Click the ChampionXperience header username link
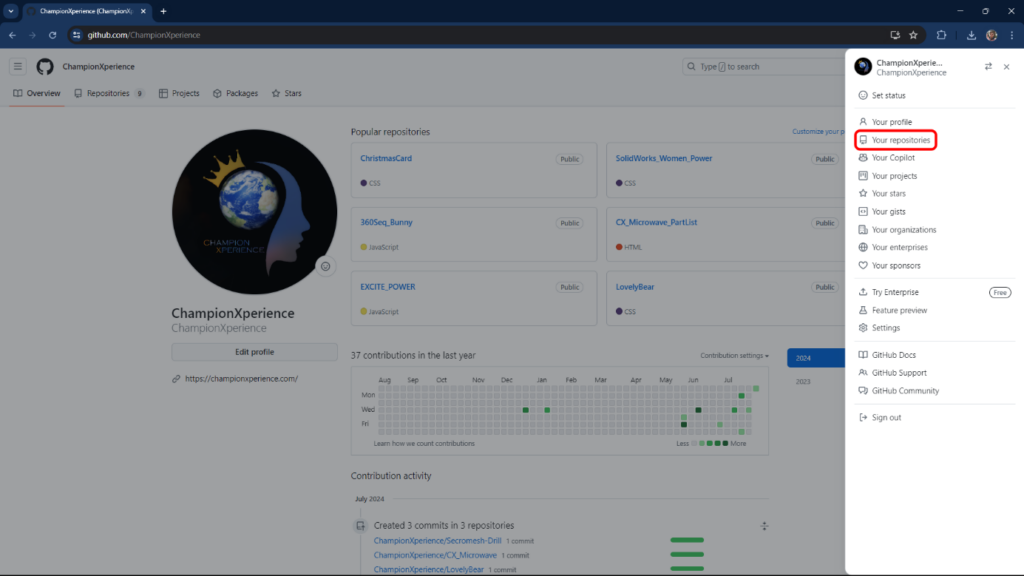 pos(99,67)
